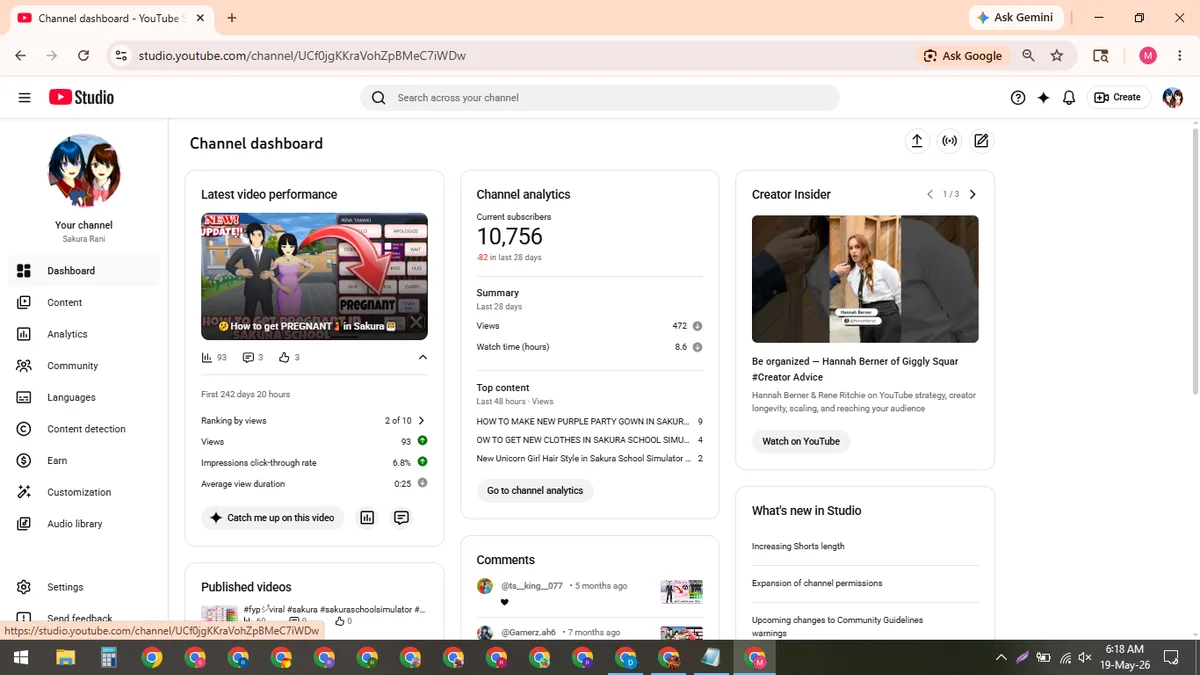The image size is (1200, 675).
Task: Open the Ask Studio sparkle icon
Action: tap(1044, 97)
